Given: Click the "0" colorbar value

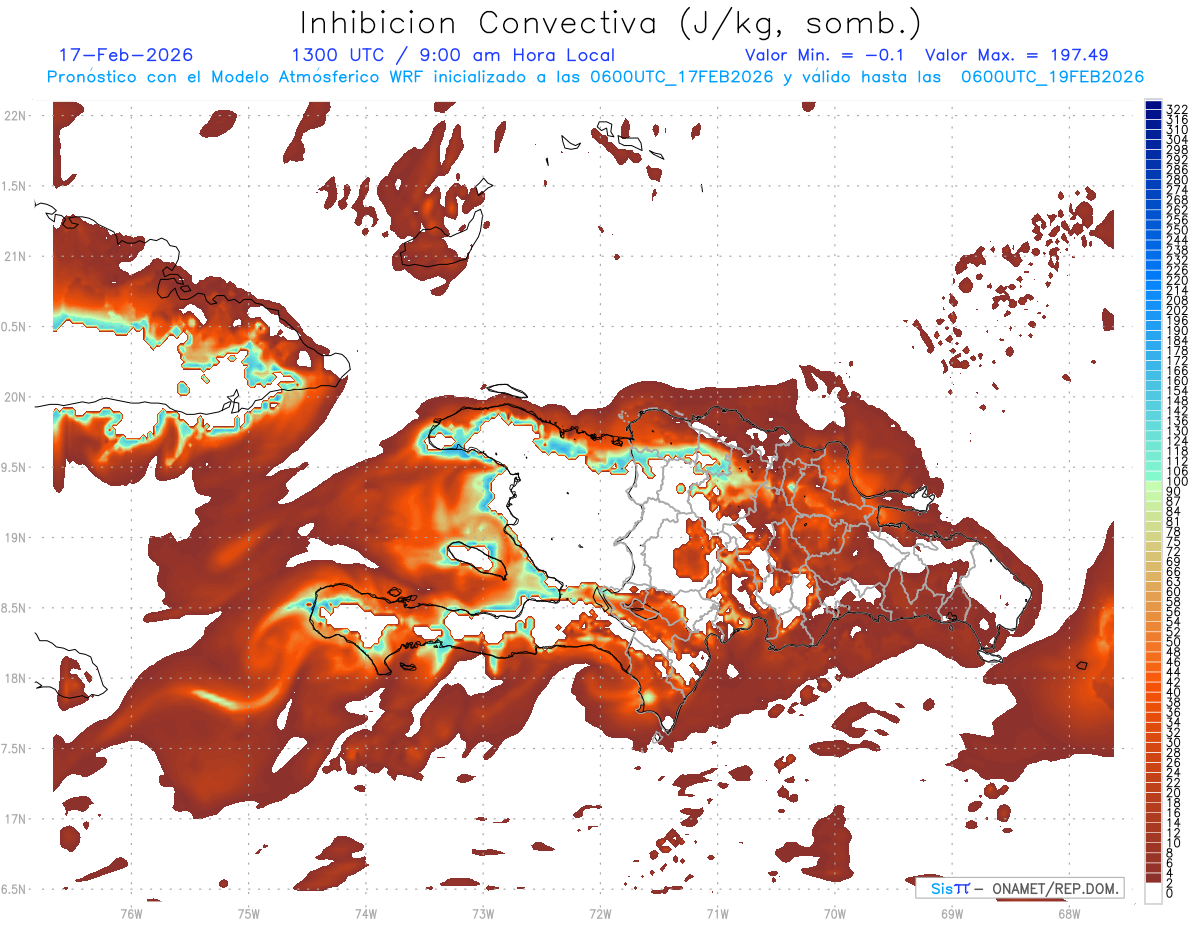Looking at the screenshot, I should (1170, 894).
